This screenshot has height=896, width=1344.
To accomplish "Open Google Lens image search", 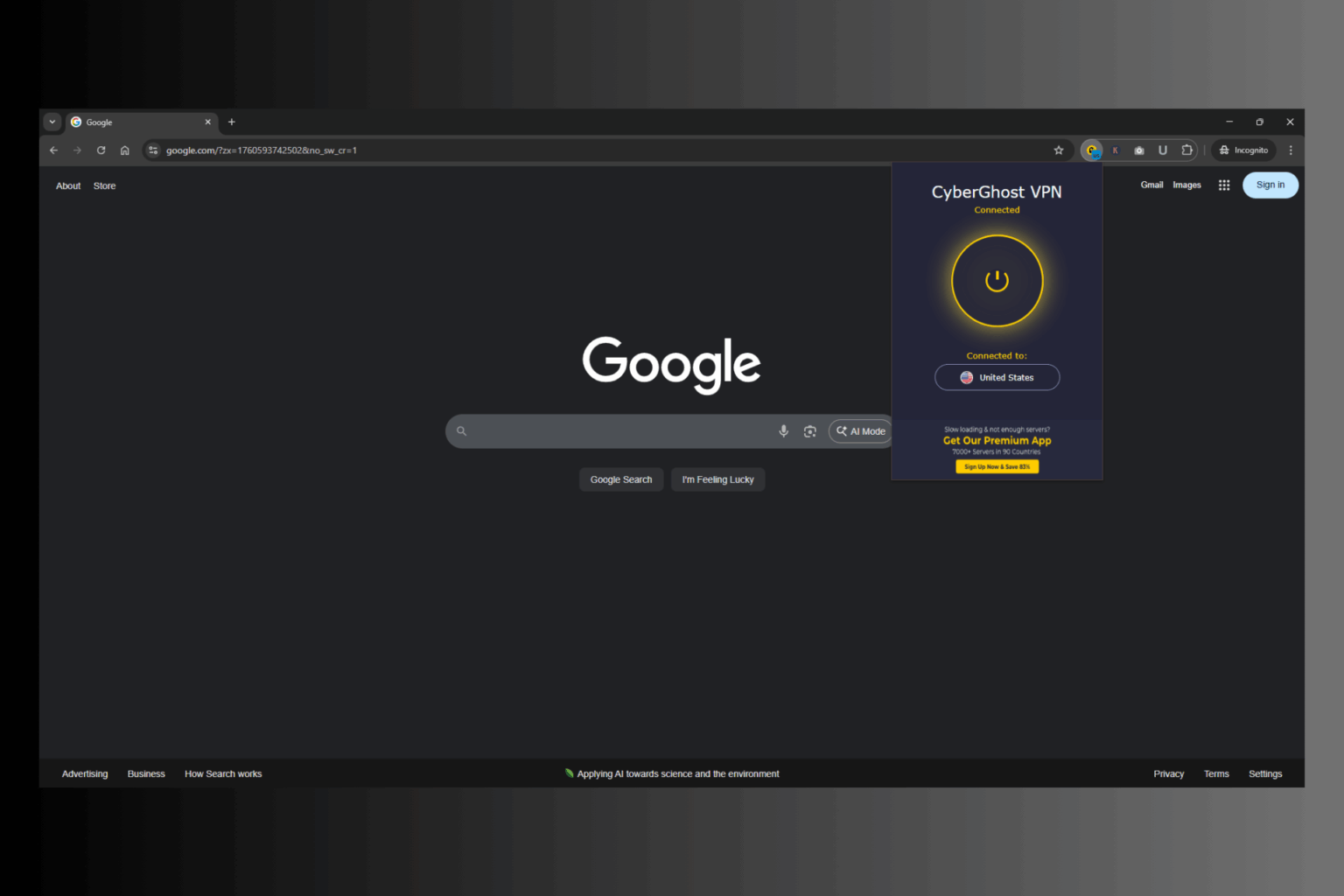I will pos(809,430).
